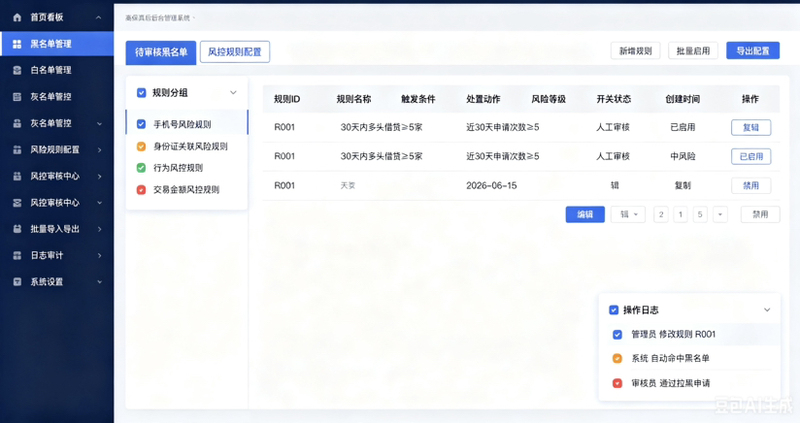Click the 操作 column header
Screen dimensions: 800x423
coord(750,99)
